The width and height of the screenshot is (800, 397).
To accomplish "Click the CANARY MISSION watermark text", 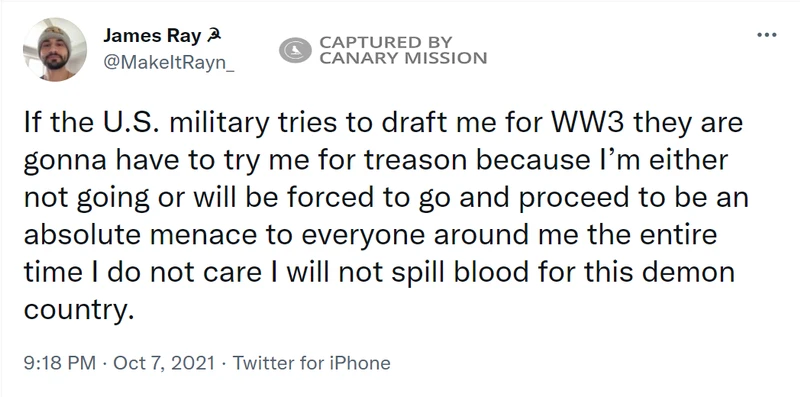I will point(403,58).
